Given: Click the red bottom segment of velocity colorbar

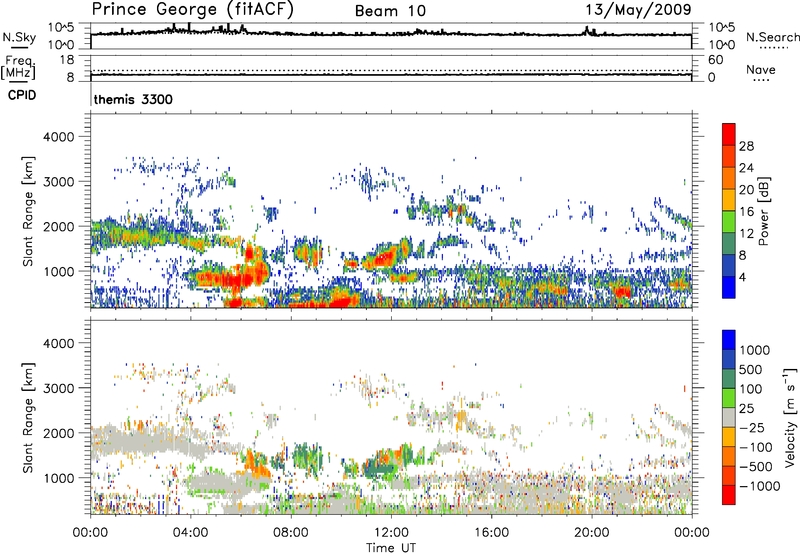Looking at the screenshot, I should (729, 495).
